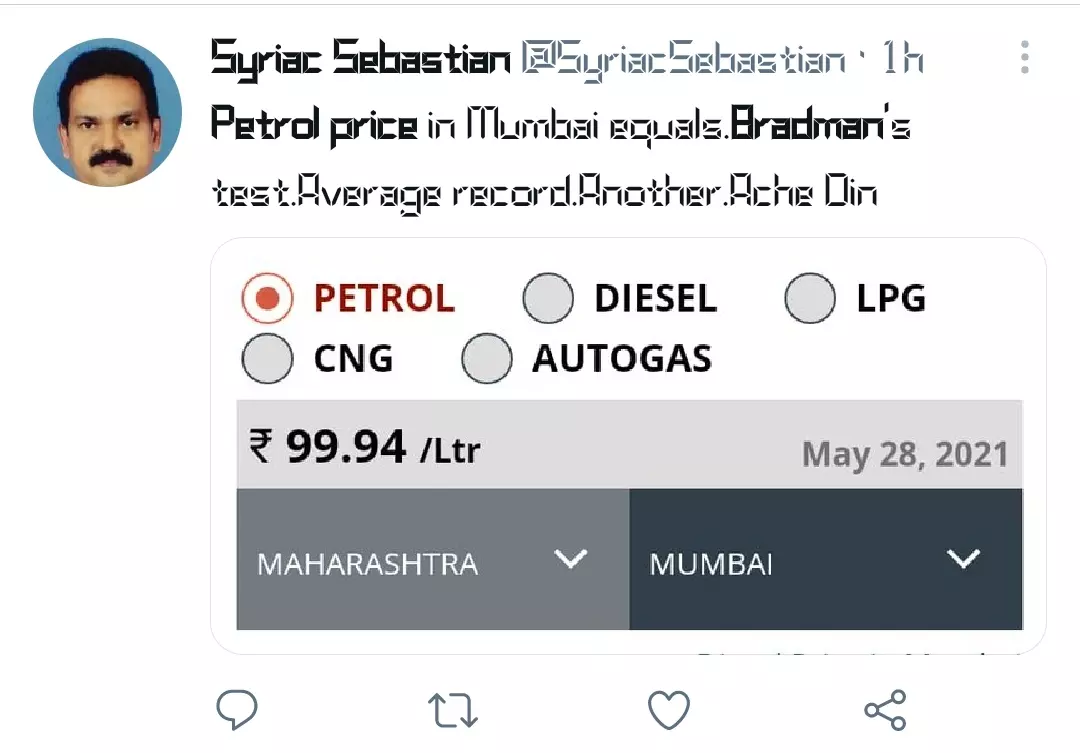Click the reply speech bubble icon
This screenshot has width=1080, height=753.
[x=237, y=710]
